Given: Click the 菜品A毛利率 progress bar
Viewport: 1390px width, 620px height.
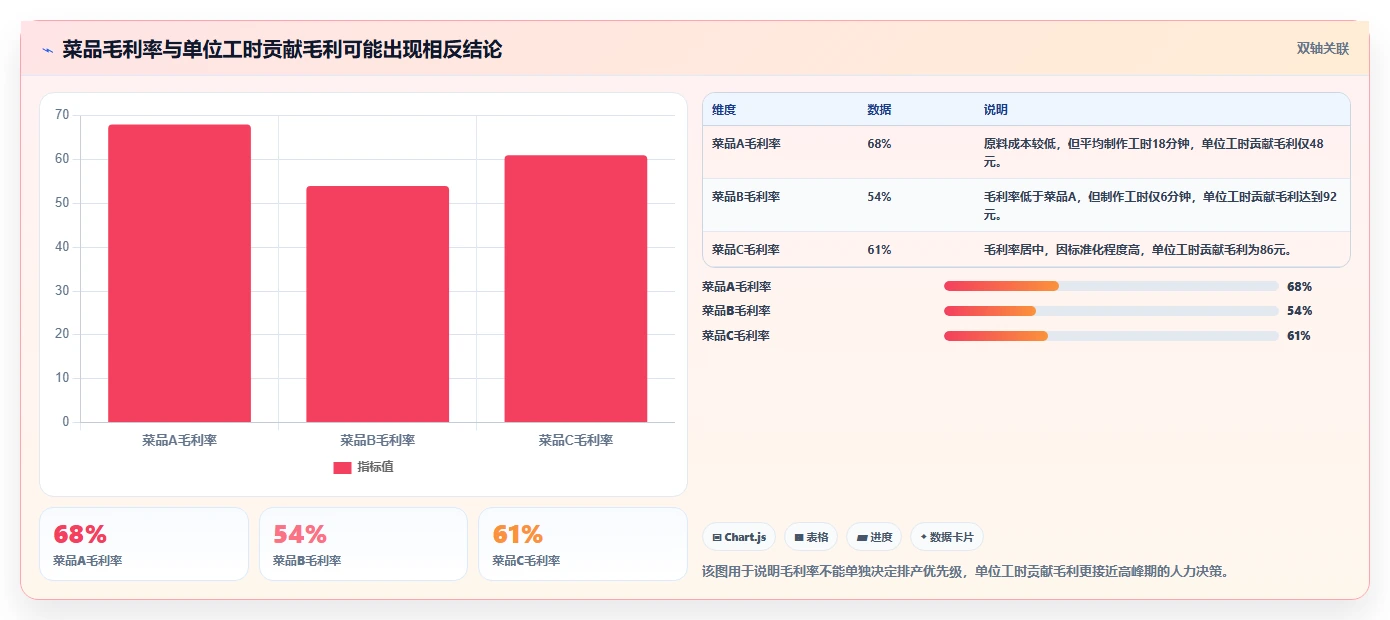Looking at the screenshot, I should (1111, 286).
